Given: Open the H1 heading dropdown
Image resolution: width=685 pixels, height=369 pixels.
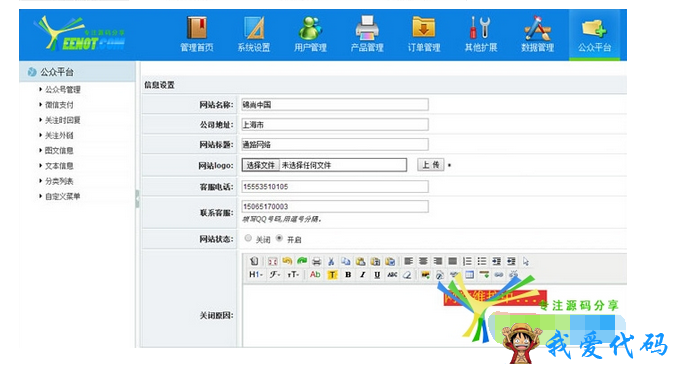Looking at the screenshot, I should click(x=256, y=275).
